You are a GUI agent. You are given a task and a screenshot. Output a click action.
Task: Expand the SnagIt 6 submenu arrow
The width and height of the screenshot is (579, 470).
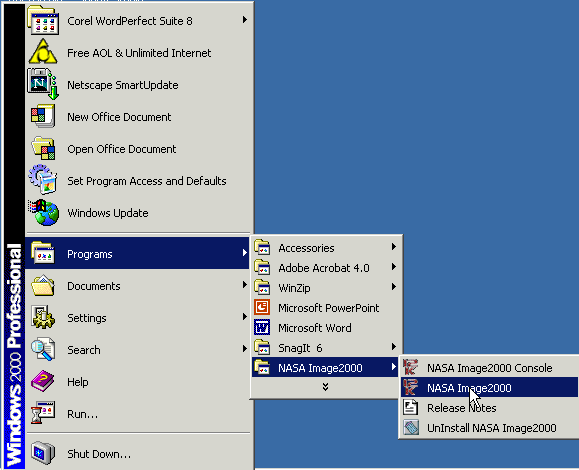point(394,346)
